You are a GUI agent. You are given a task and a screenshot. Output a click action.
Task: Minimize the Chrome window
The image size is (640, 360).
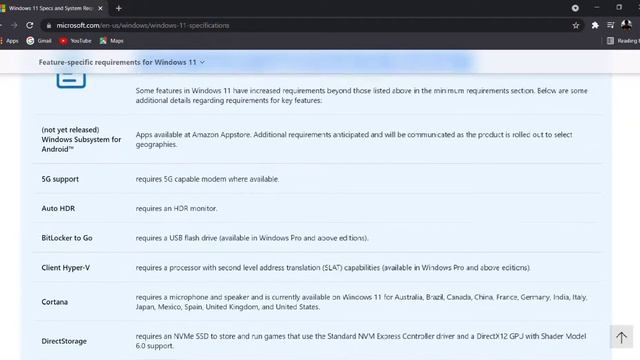[597, 8]
